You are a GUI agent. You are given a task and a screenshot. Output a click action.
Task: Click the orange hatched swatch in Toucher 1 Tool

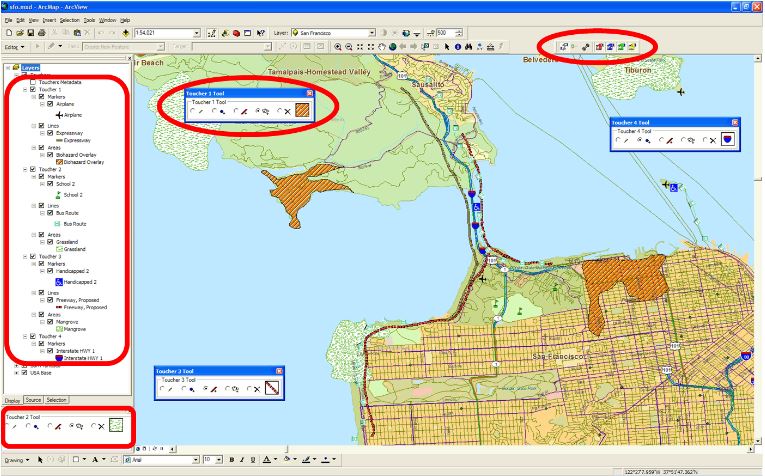[301, 111]
